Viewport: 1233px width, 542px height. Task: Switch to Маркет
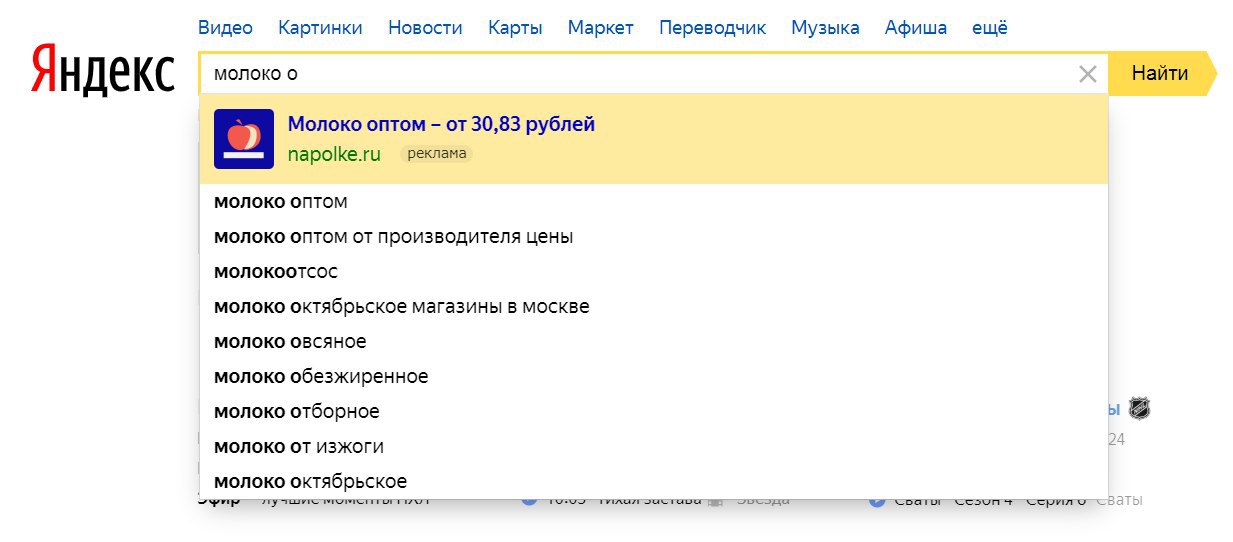pos(600,27)
